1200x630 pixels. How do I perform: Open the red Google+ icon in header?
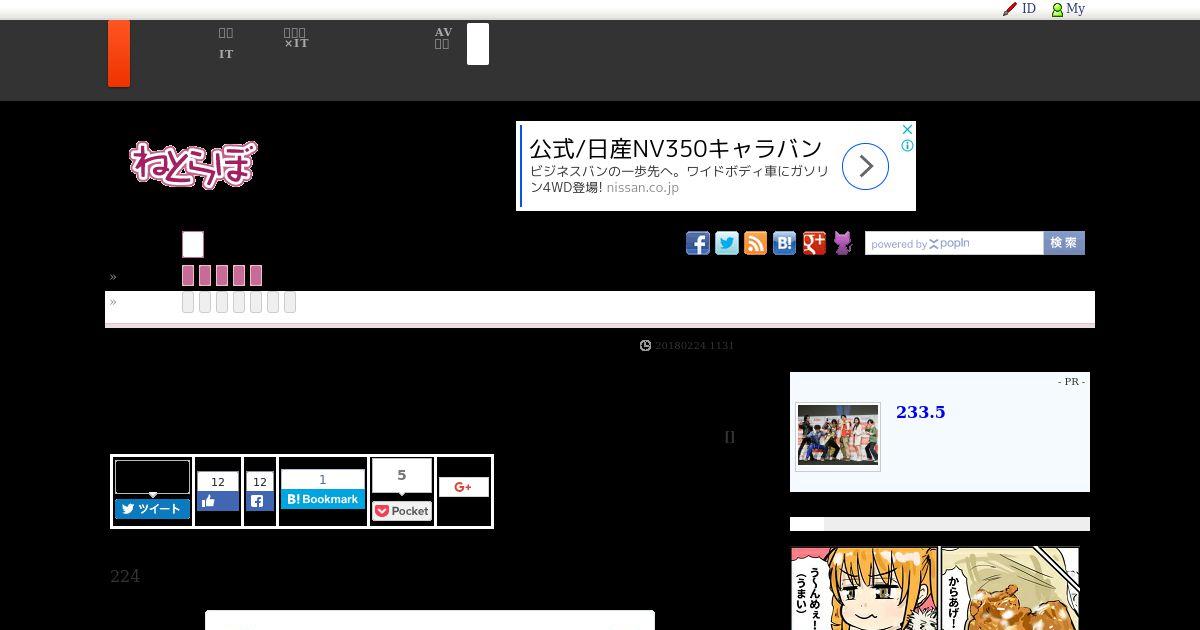(x=814, y=243)
